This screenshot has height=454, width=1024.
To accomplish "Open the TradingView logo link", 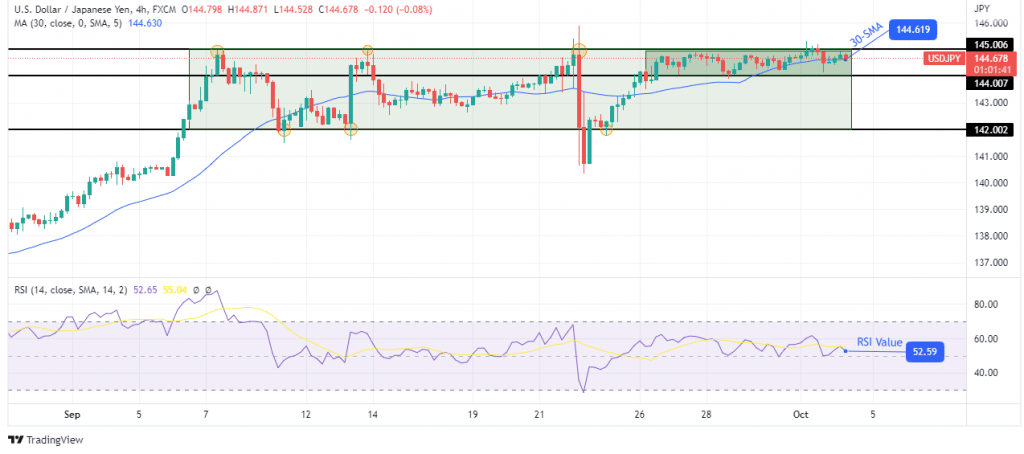I will 46,440.
